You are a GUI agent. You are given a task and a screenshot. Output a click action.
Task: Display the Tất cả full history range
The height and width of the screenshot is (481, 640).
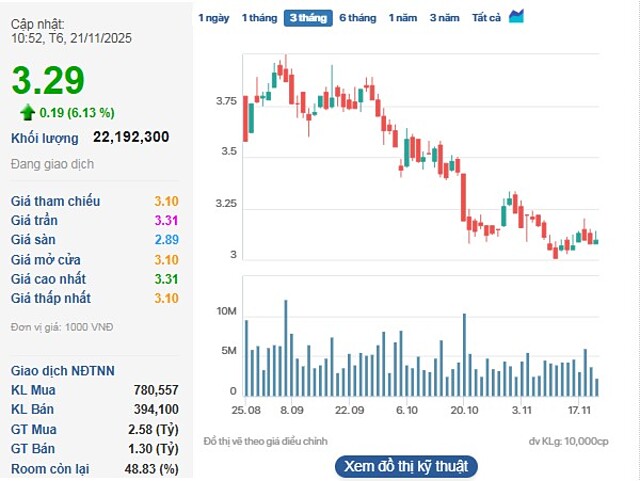pos(486,18)
